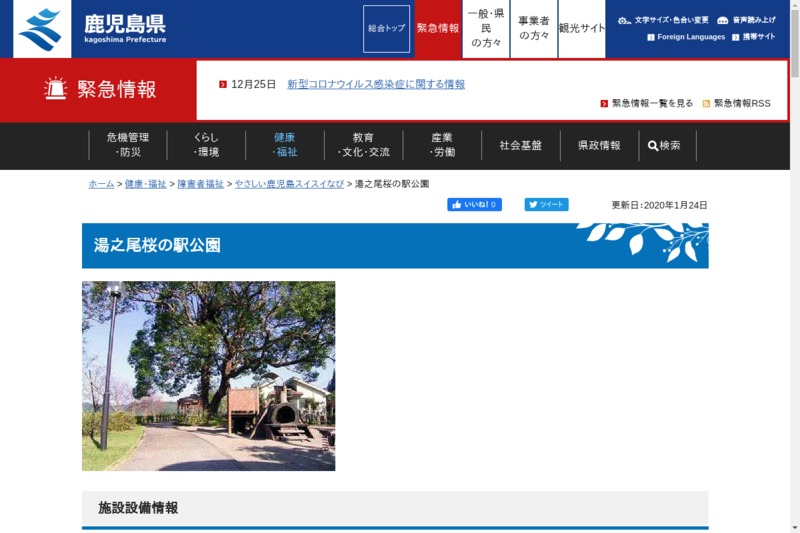Viewport: 800px width, 533px height.
Task: Click the 湯之尾桜の駅公園 park photo
Action: pos(208,375)
